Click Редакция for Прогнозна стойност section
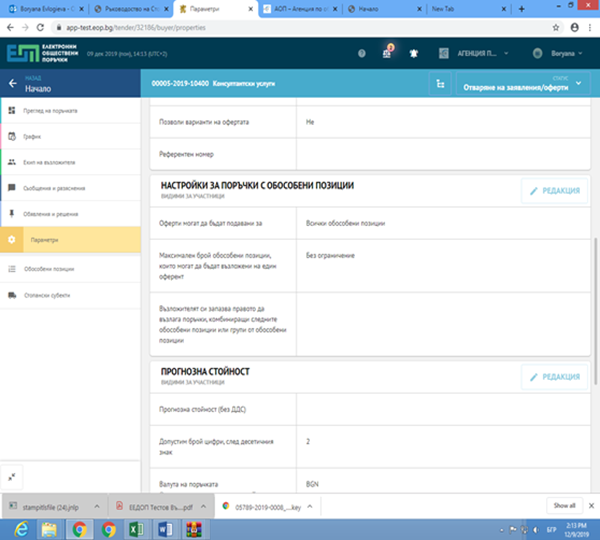The width and height of the screenshot is (600, 540). pos(553,376)
